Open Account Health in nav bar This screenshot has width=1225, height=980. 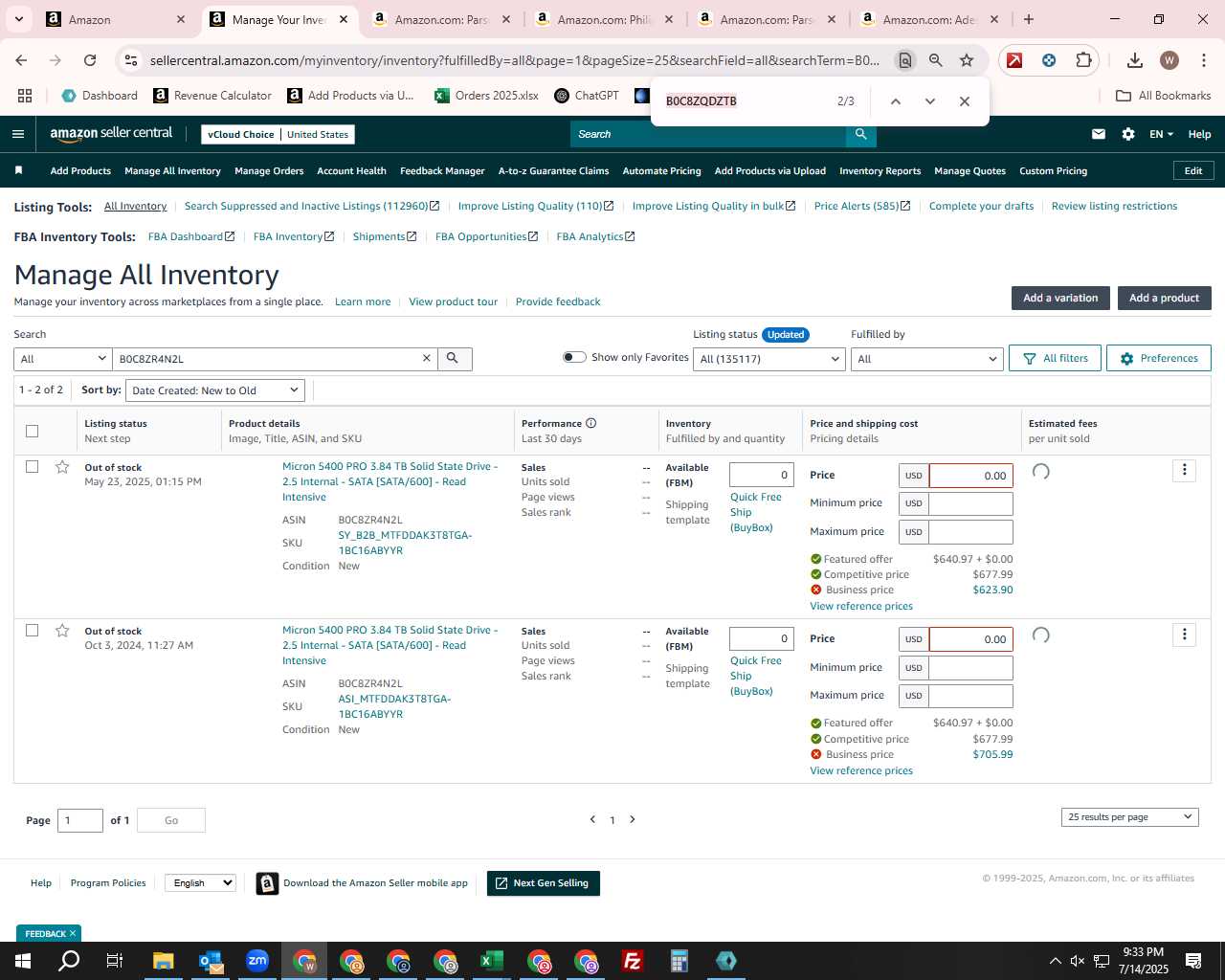pos(351,171)
